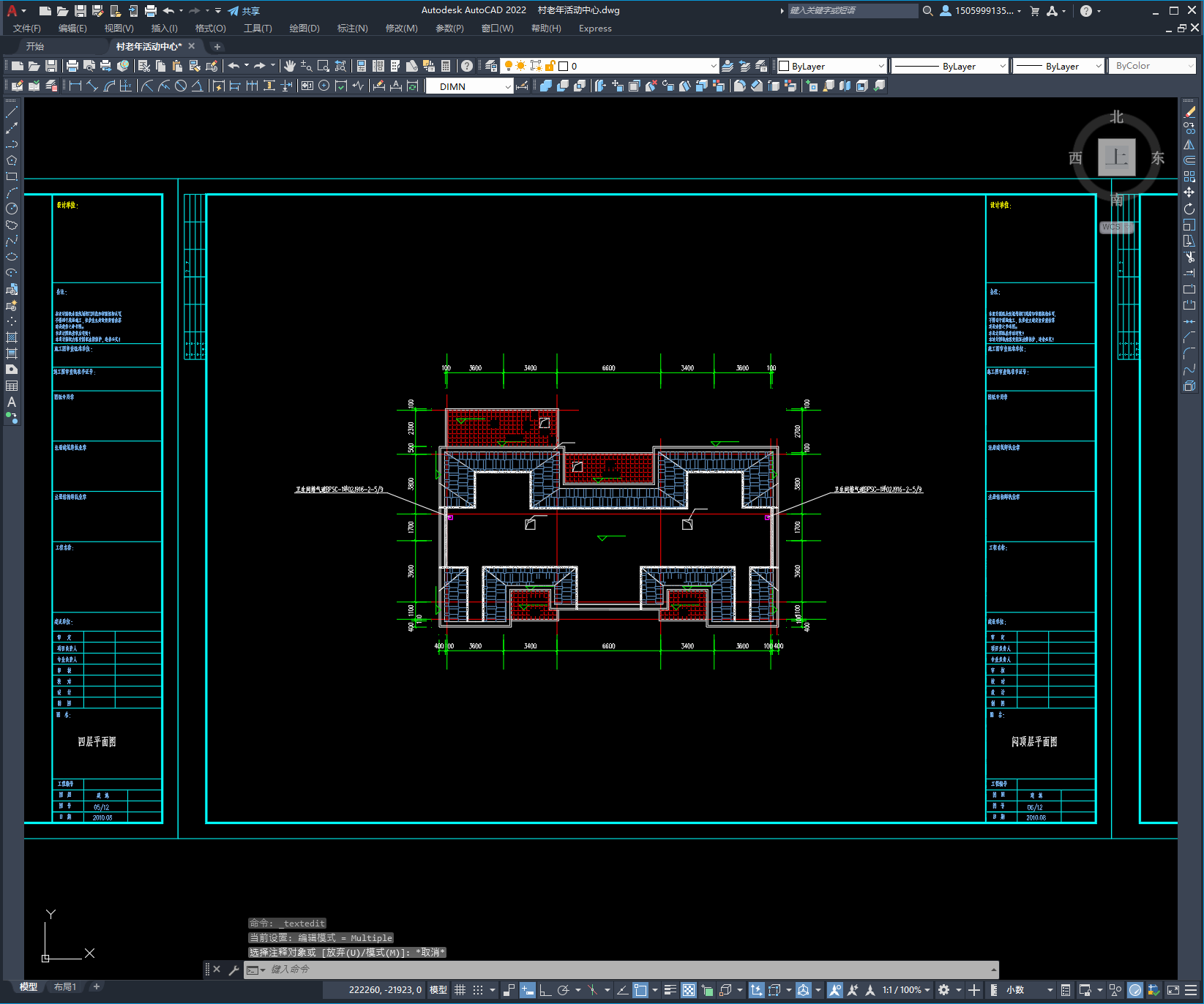The height and width of the screenshot is (1004, 1204).
Task: Toggle annotation visibility in status bar
Action: click(x=835, y=990)
